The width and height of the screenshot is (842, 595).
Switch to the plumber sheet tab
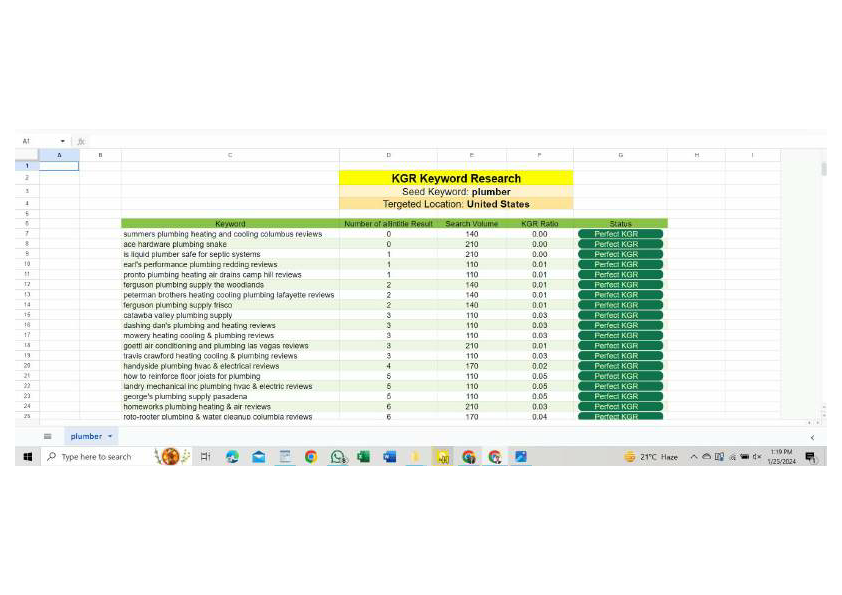(85, 436)
